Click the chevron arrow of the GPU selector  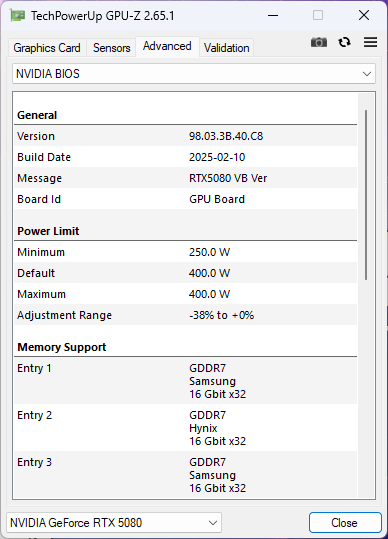[x=213, y=523]
